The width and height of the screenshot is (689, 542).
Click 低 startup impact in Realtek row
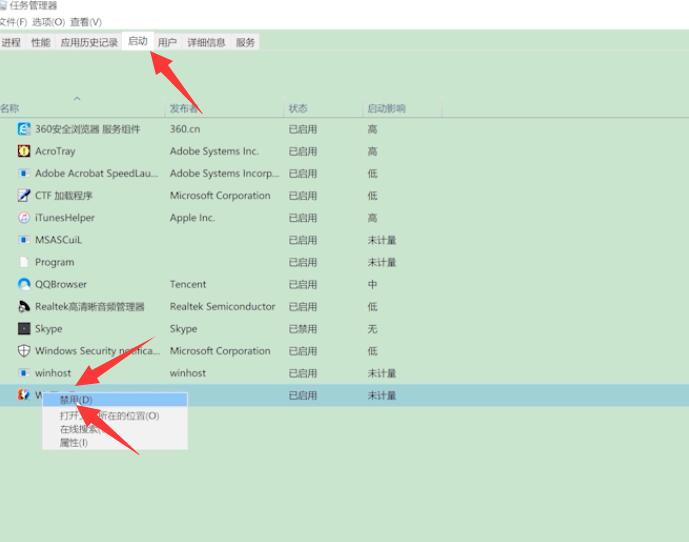coord(372,306)
